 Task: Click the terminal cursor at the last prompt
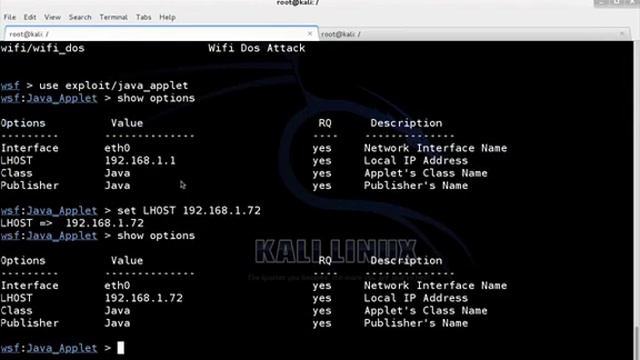(121, 348)
